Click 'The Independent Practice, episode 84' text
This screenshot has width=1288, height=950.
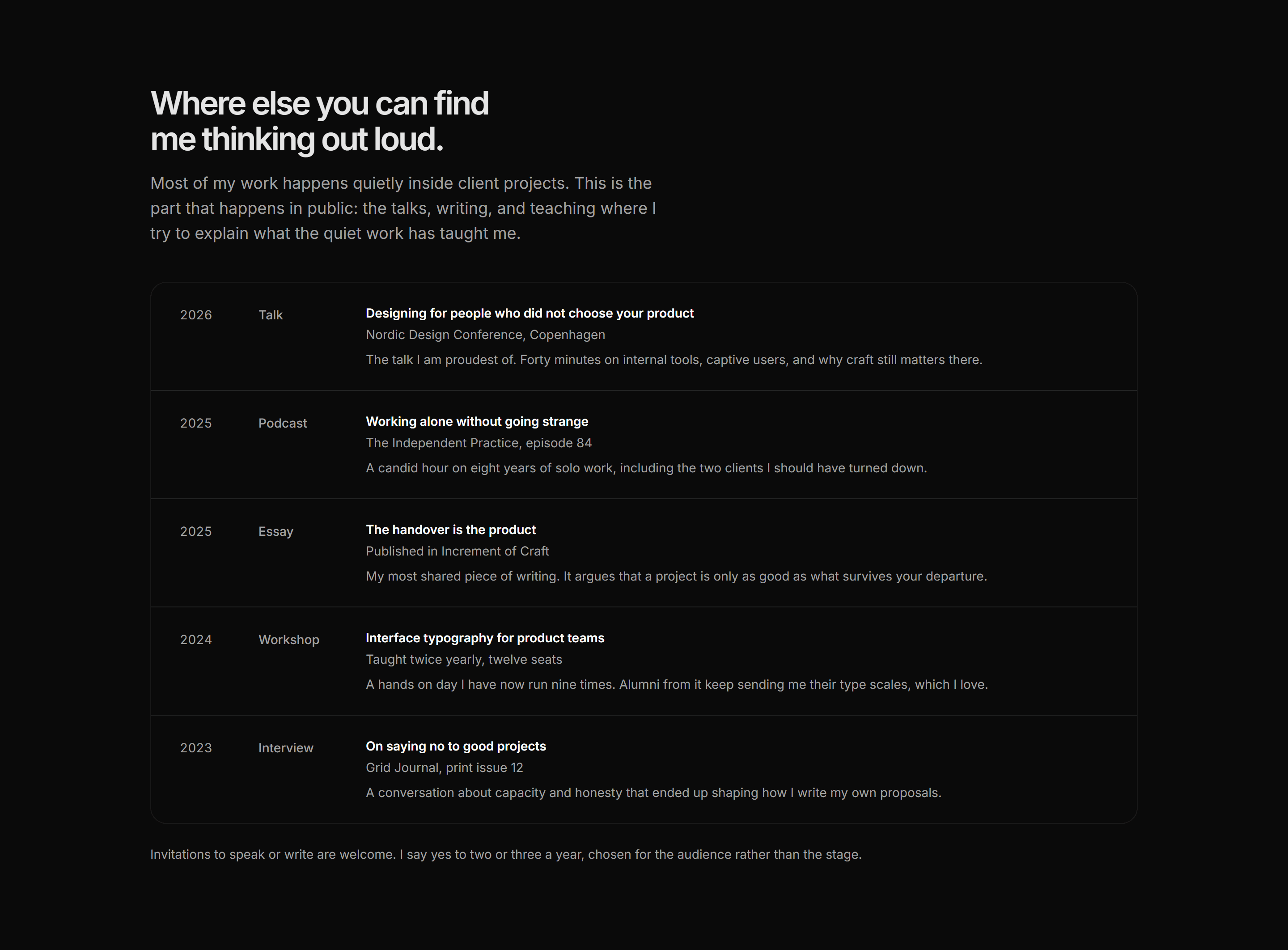click(479, 443)
